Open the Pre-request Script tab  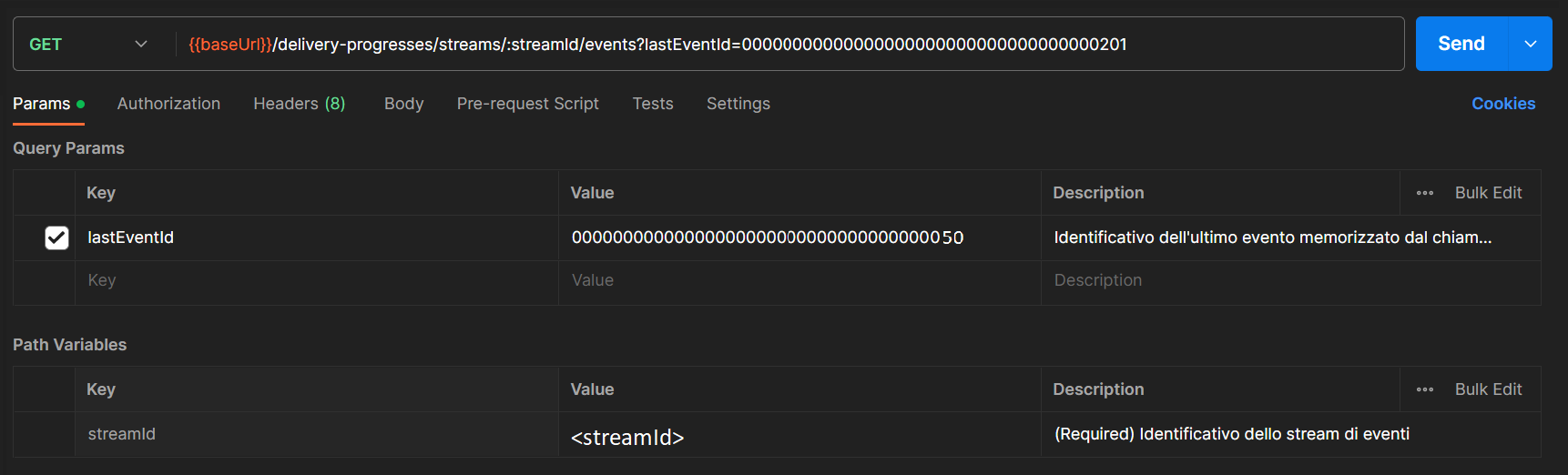[527, 104]
